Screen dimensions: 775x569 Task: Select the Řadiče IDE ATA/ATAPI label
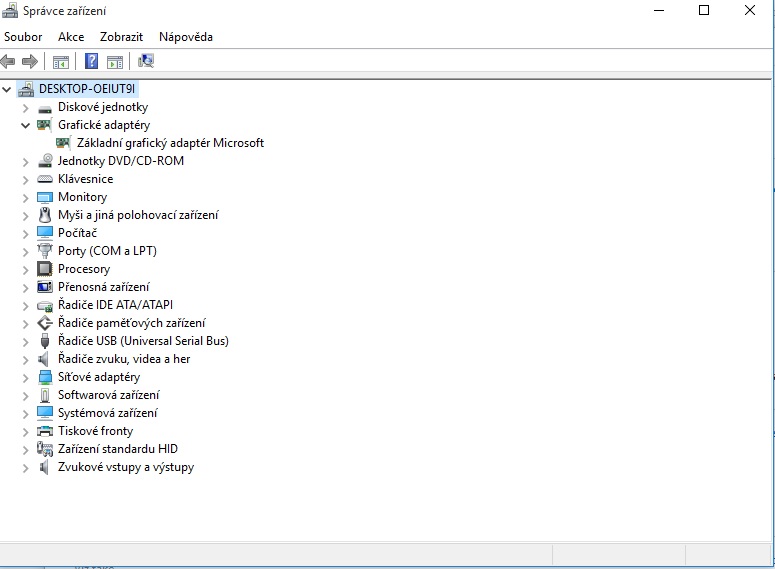pos(115,305)
